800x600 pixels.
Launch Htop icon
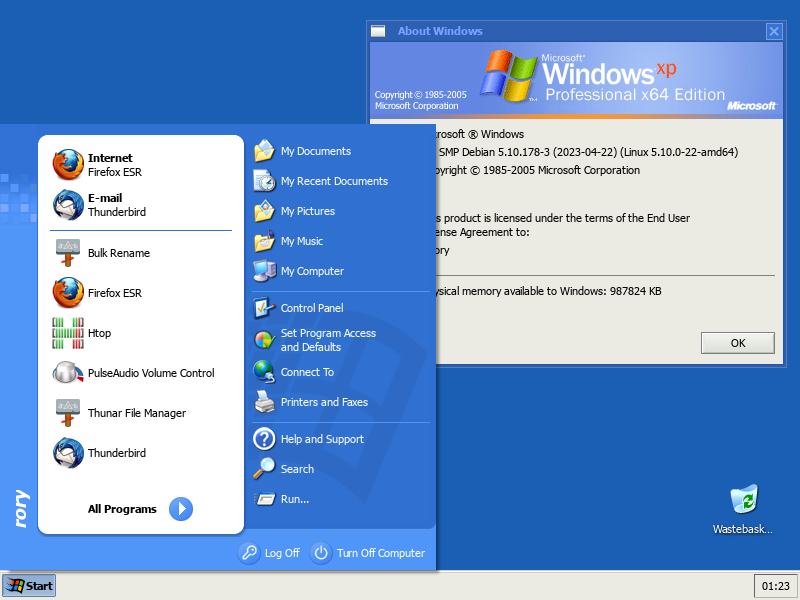pos(68,333)
